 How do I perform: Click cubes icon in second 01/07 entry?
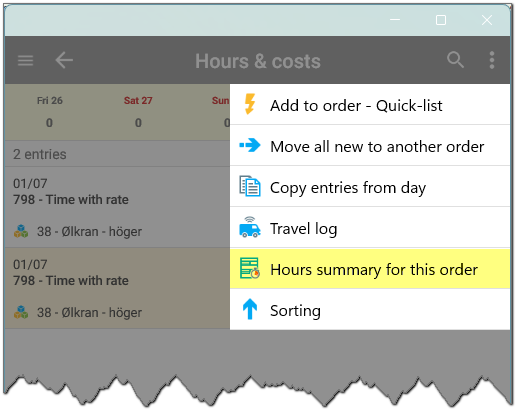tap(21, 312)
